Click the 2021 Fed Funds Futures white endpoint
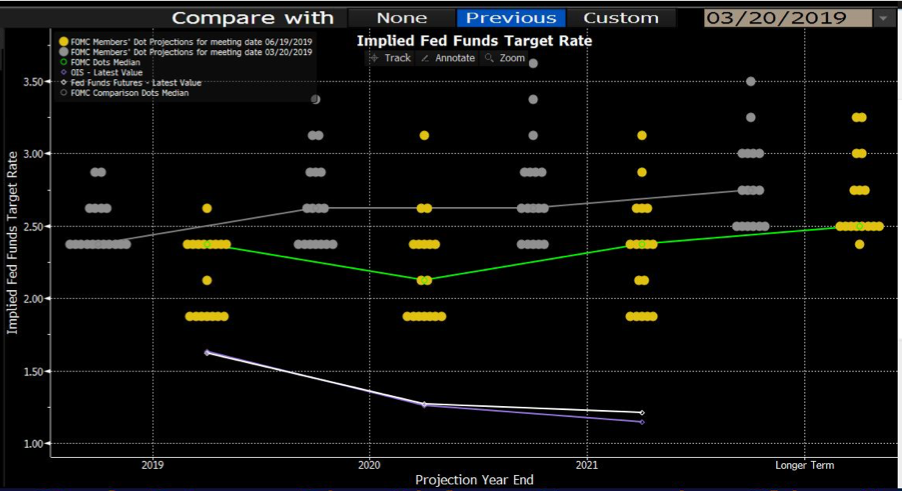902x491 pixels. 642,413
